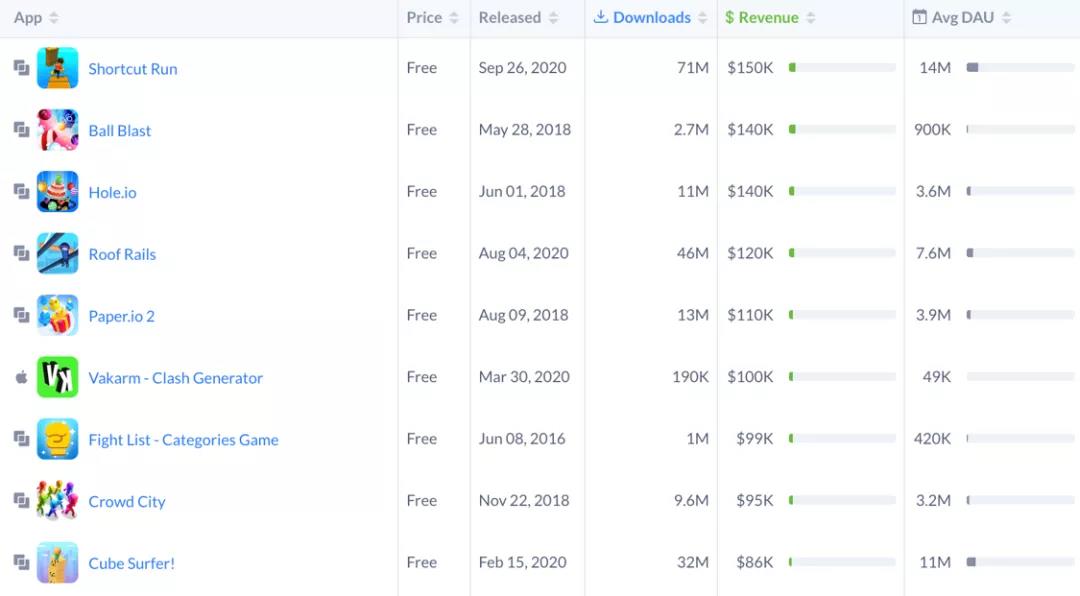Click the Nov 22, 2018 release date
This screenshot has width=1080, height=596.
(524, 500)
